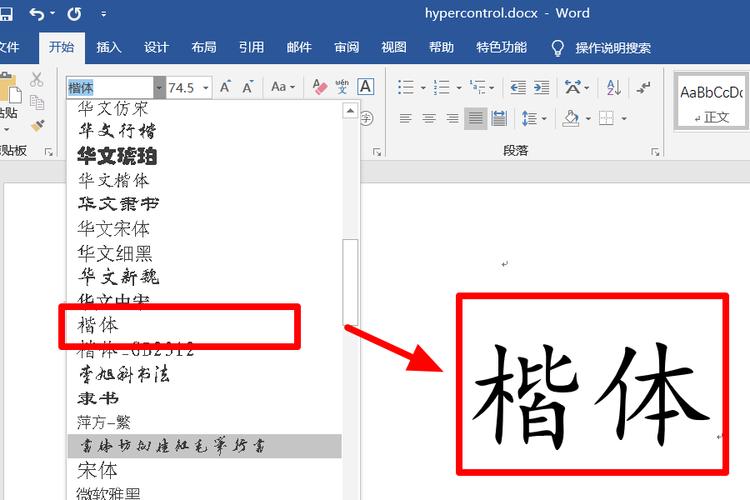The width and height of the screenshot is (750, 500).
Task: Expand the font name dropdown arrow
Action: (x=158, y=87)
